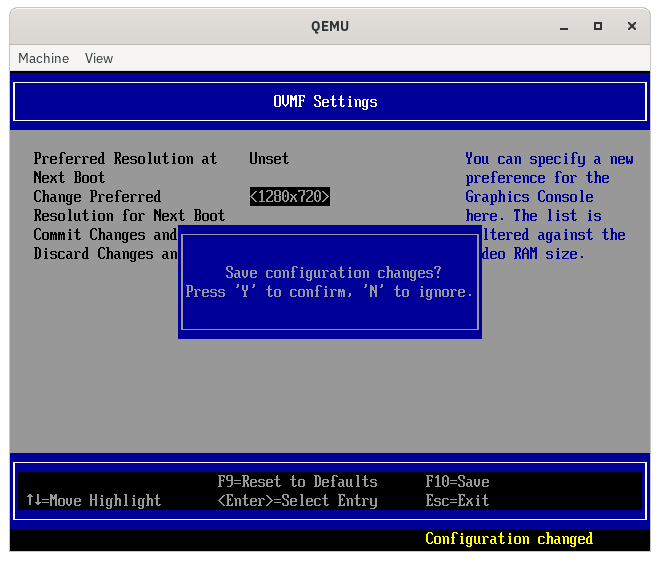
Task: Maximize the QEMU window
Action: tap(598, 27)
